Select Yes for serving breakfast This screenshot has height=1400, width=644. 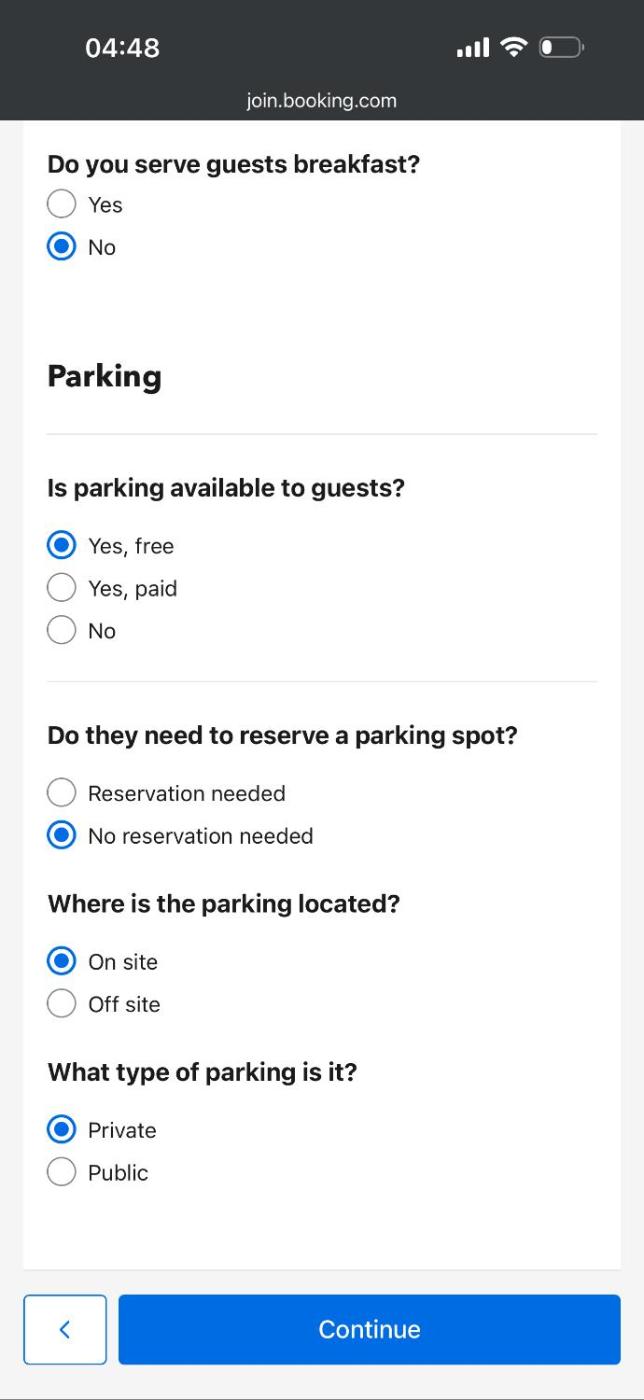pos(62,204)
